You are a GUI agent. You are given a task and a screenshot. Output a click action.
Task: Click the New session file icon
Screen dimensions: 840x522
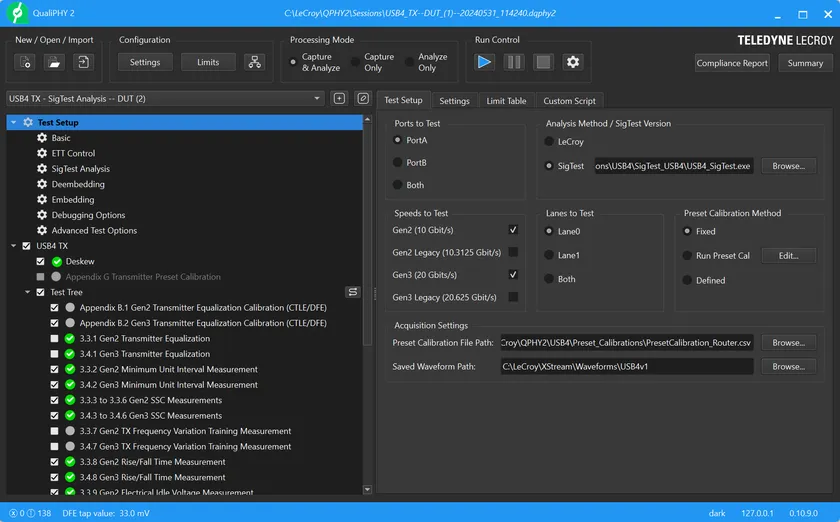tap(25, 62)
